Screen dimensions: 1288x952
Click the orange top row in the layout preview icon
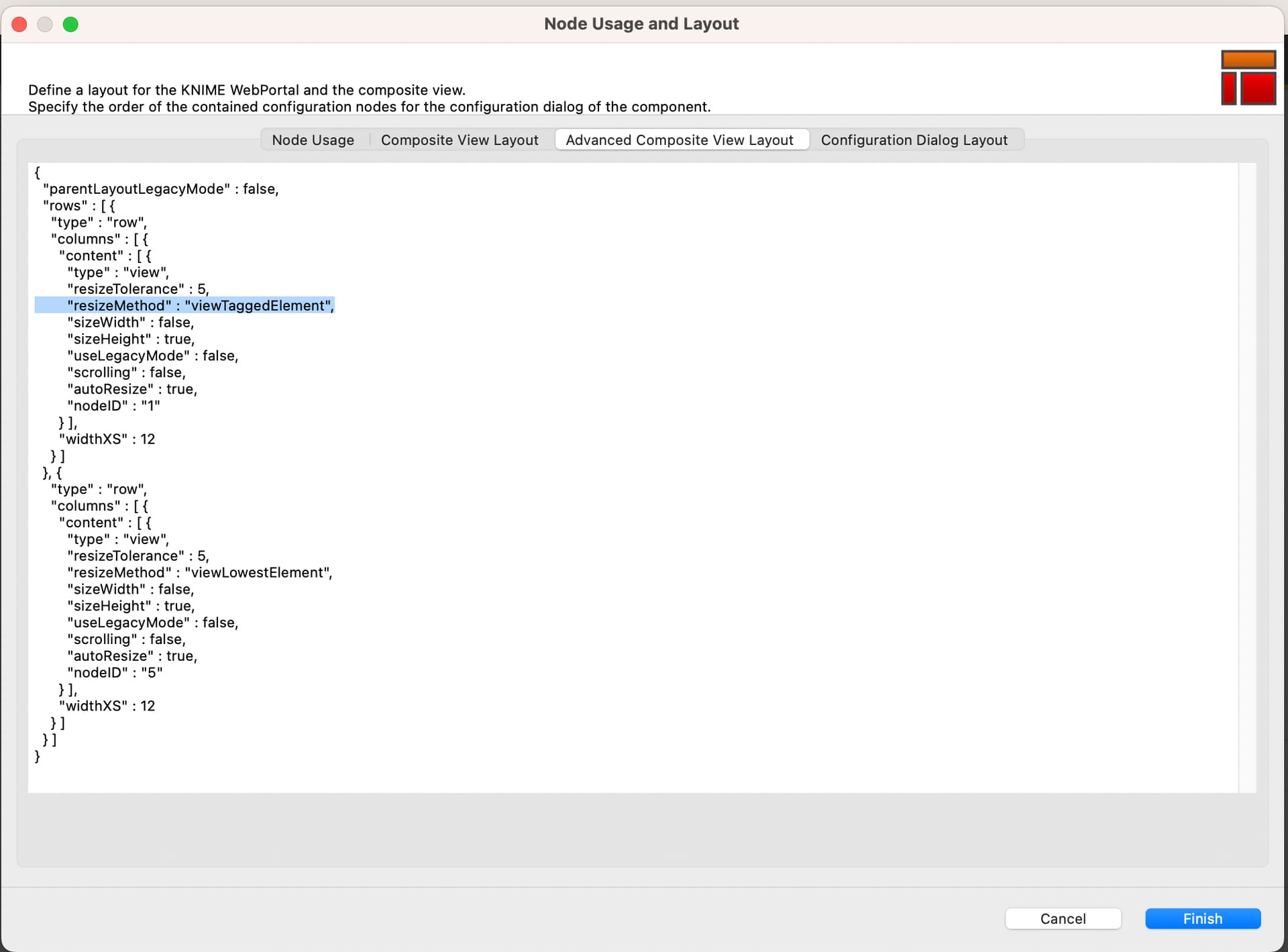pos(1247,60)
